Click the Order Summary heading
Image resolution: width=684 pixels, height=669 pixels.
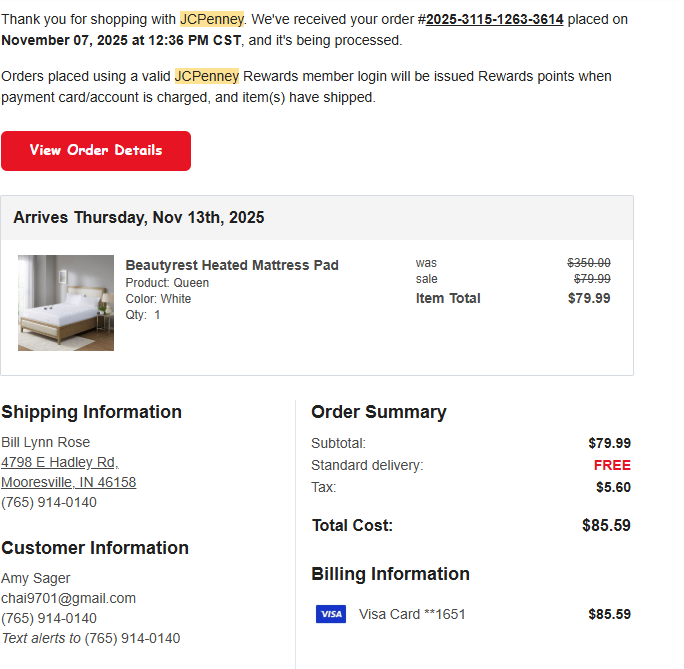coord(379,412)
